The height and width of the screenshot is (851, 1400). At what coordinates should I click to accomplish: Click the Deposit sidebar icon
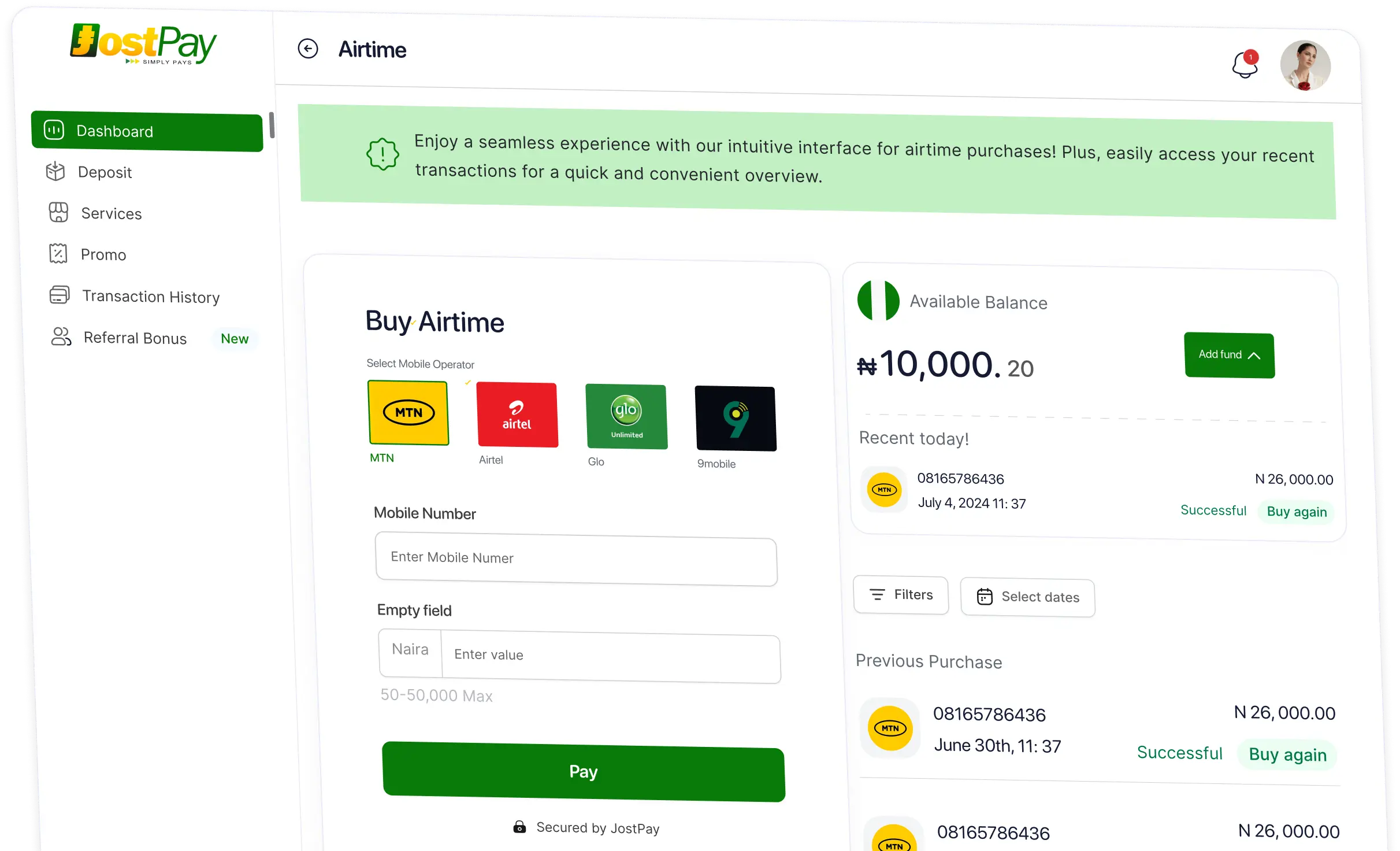coord(55,171)
